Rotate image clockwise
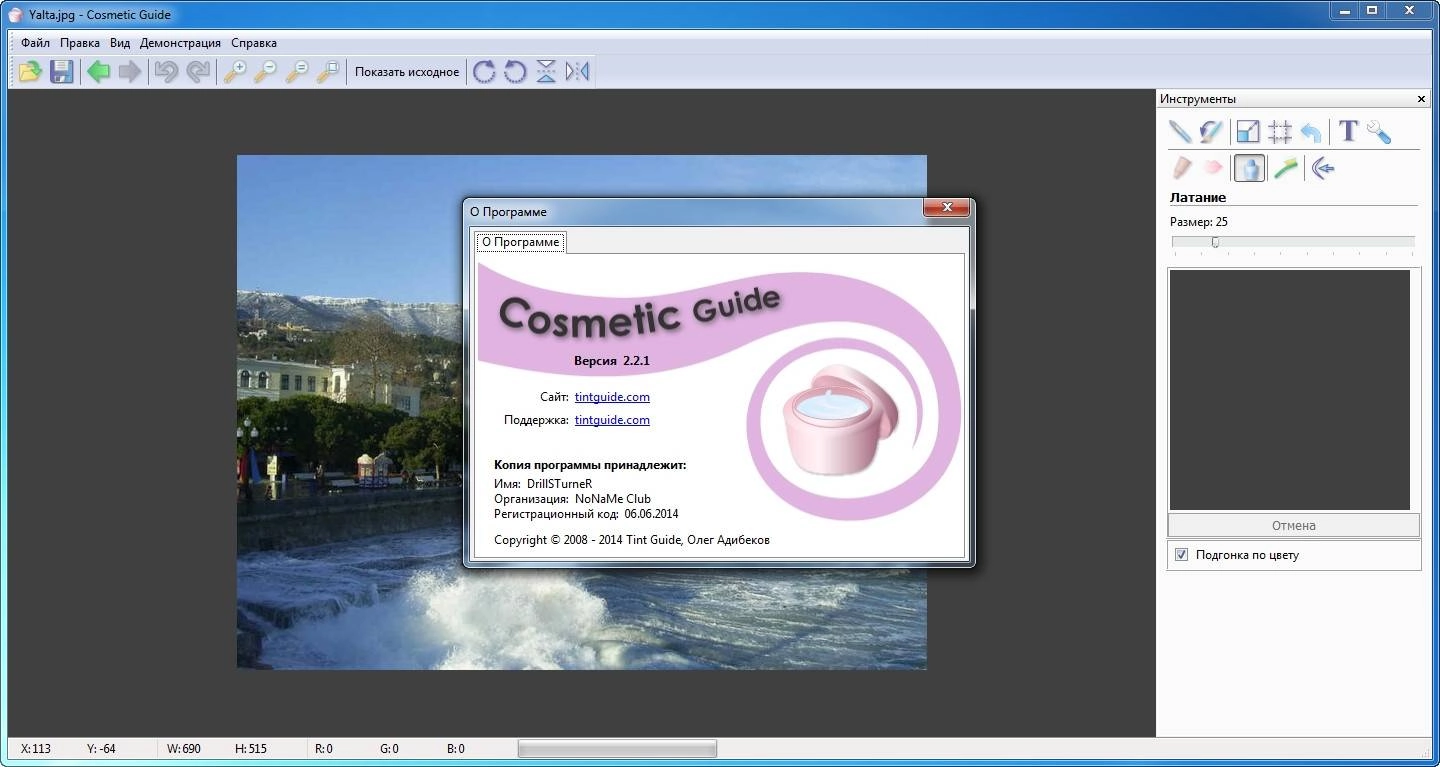Image resolution: width=1440 pixels, height=767 pixels. pos(484,72)
